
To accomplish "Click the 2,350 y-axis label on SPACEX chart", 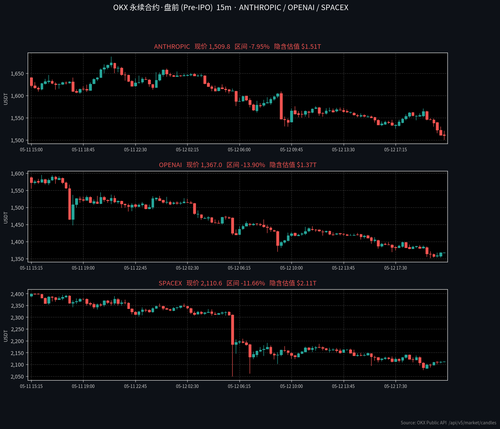I will (x=17, y=306).
